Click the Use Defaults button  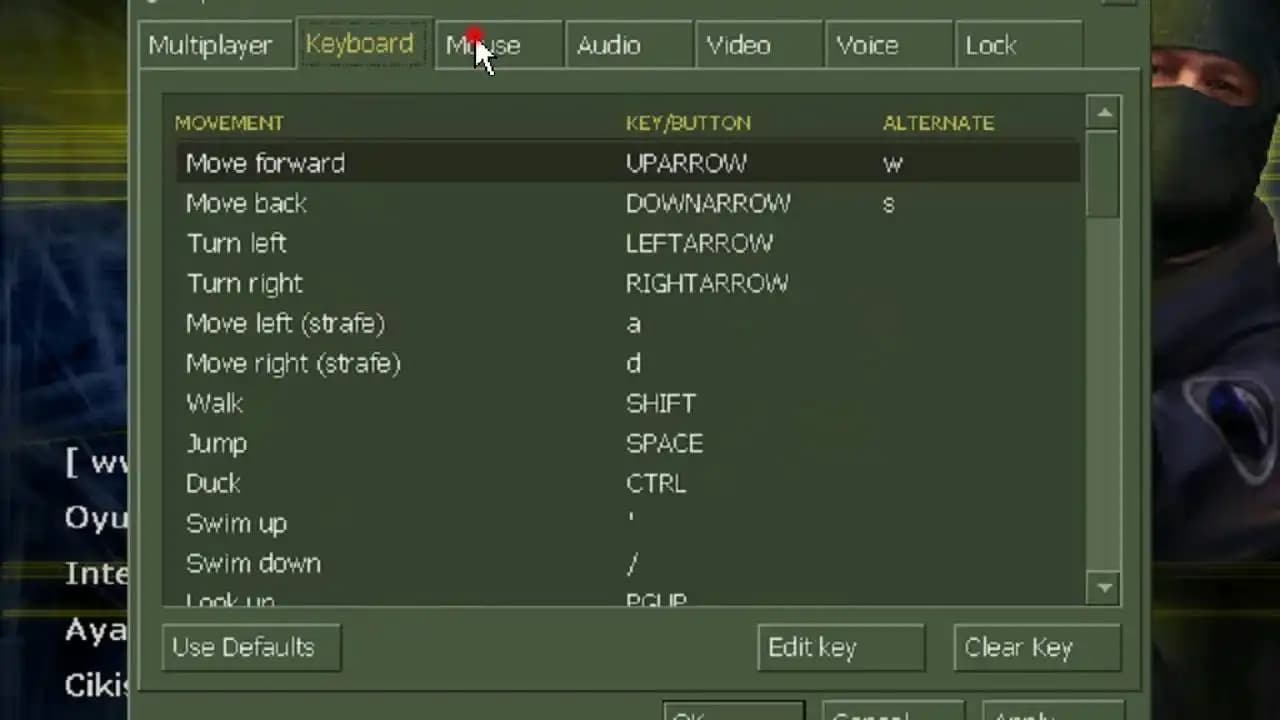point(251,648)
